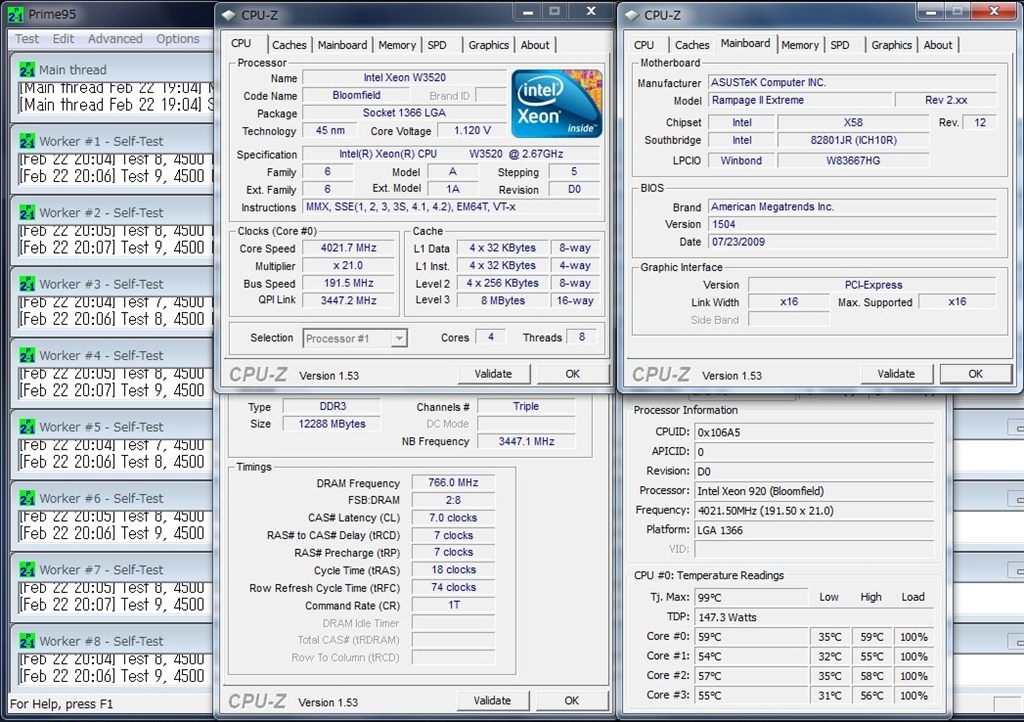
Task: Click the Level 3 cache value 8 MBytes
Action: (503, 300)
